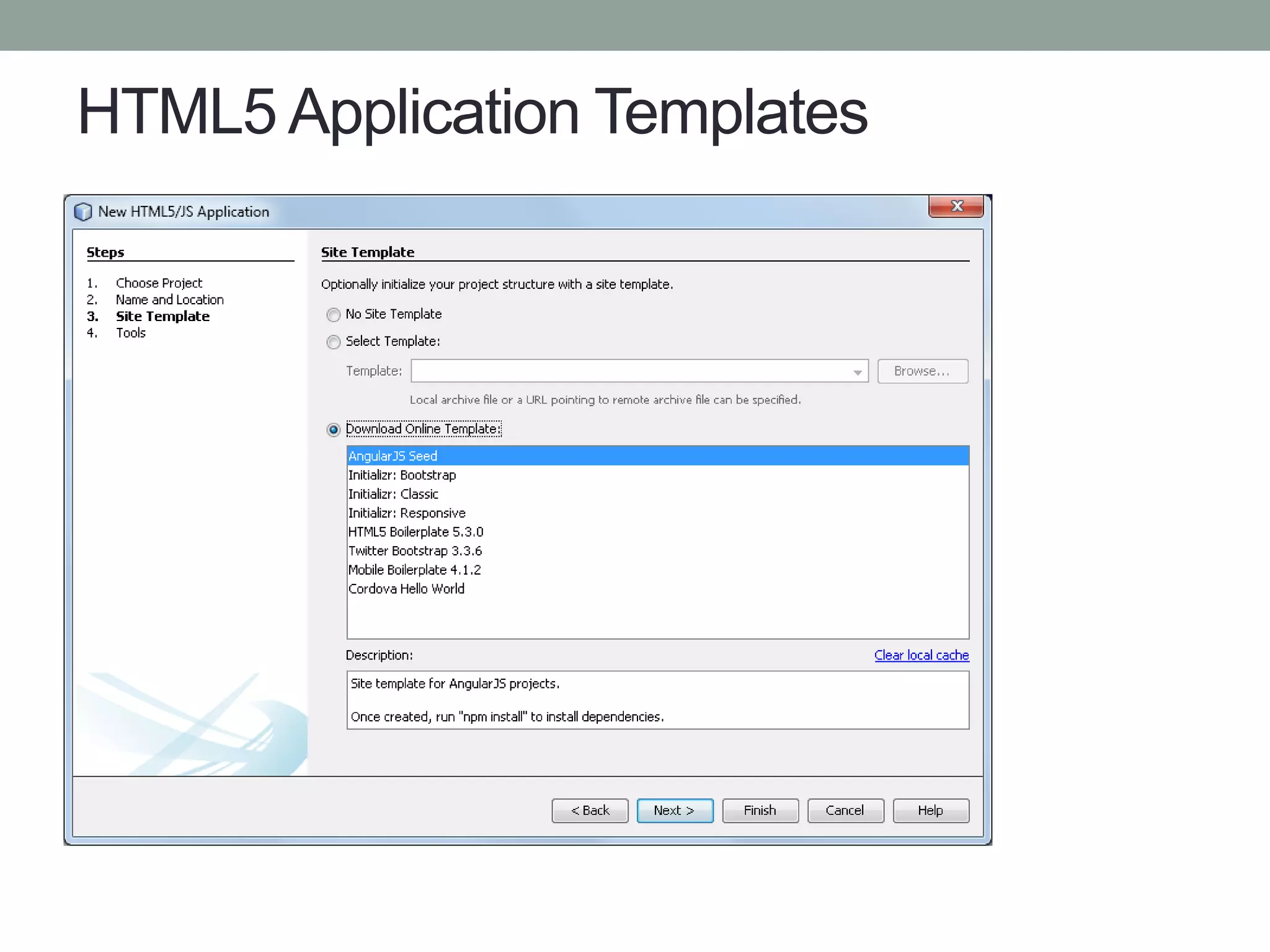
Task: Click the Finish button
Action: 760,811
